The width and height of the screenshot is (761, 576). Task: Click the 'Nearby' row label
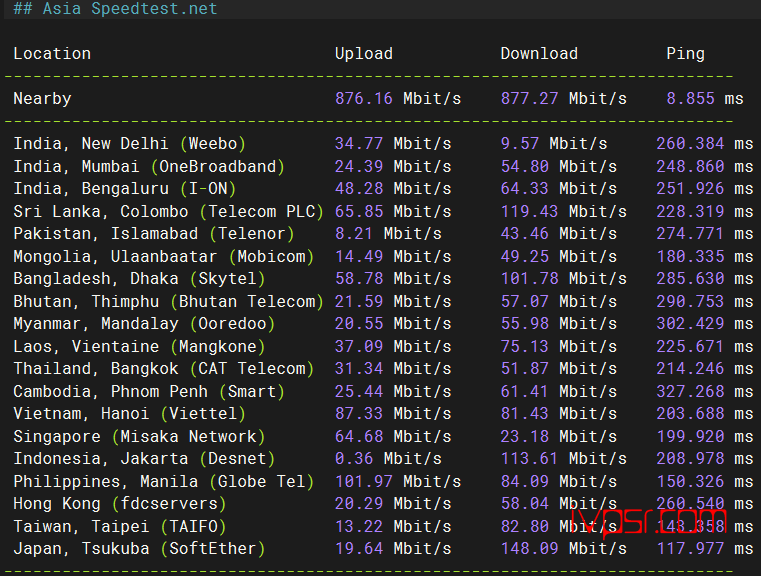coord(42,99)
